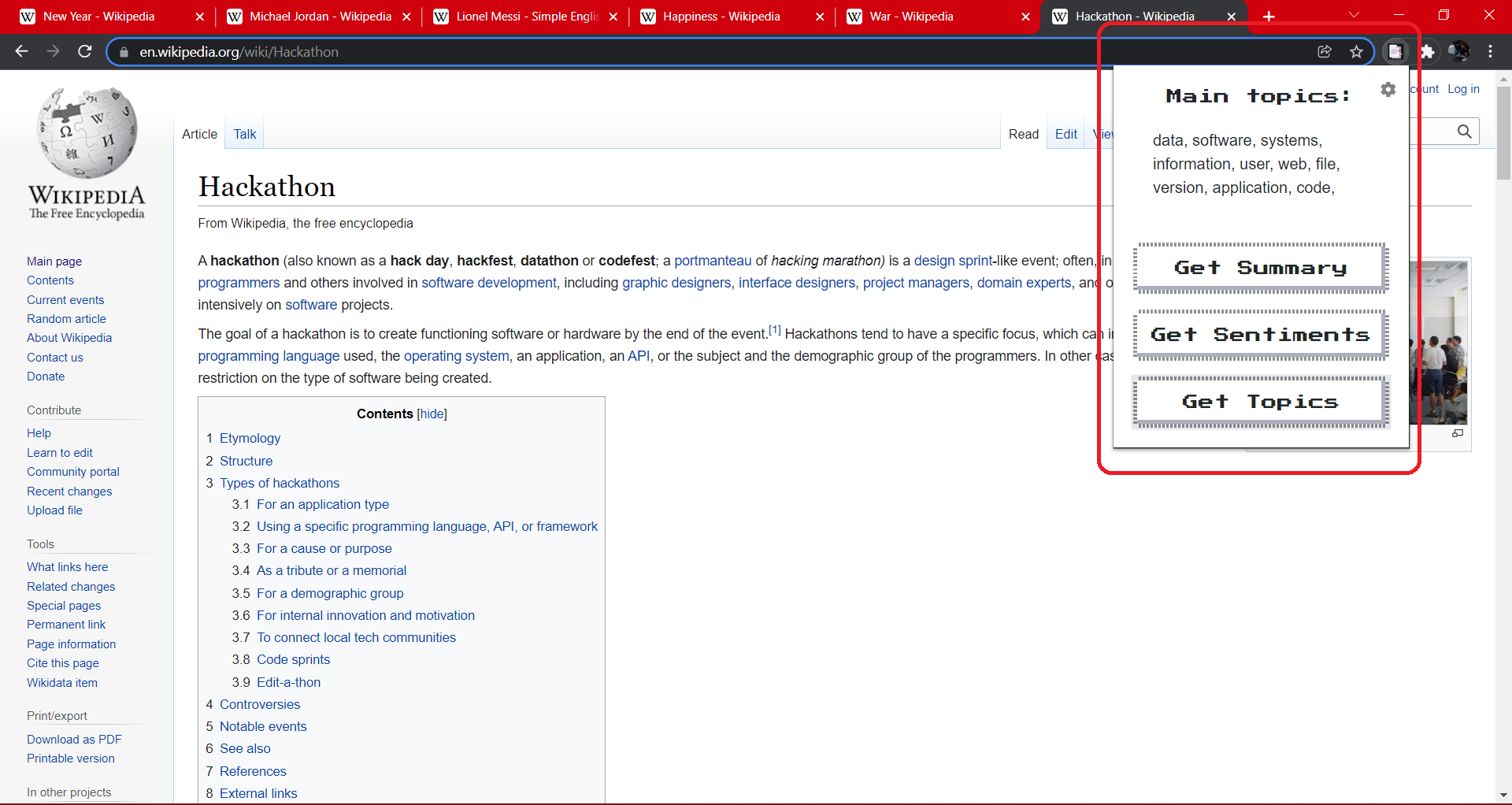Follow the software development link

pyautogui.click(x=489, y=283)
